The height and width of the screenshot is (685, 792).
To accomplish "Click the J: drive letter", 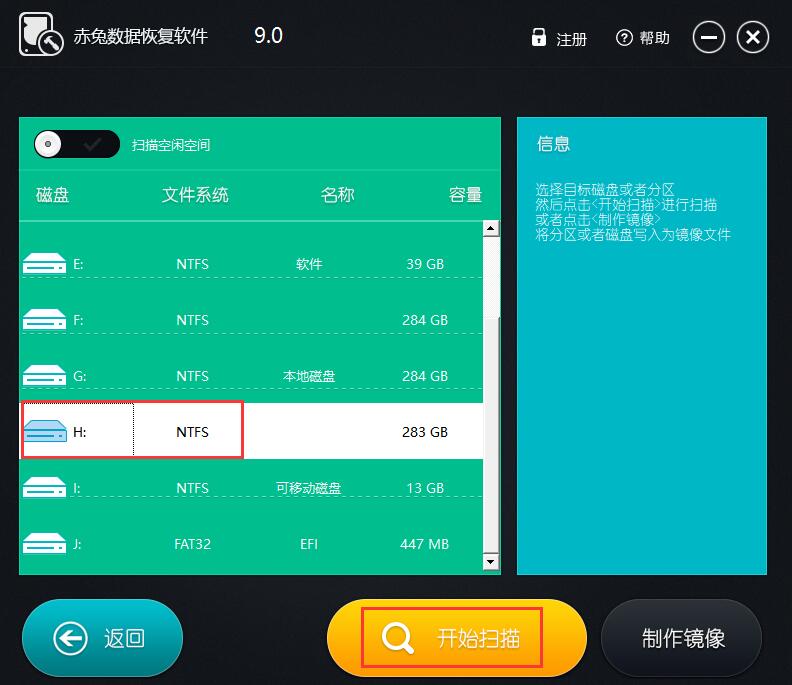I will pyautogui.click(x=77, y=545).
